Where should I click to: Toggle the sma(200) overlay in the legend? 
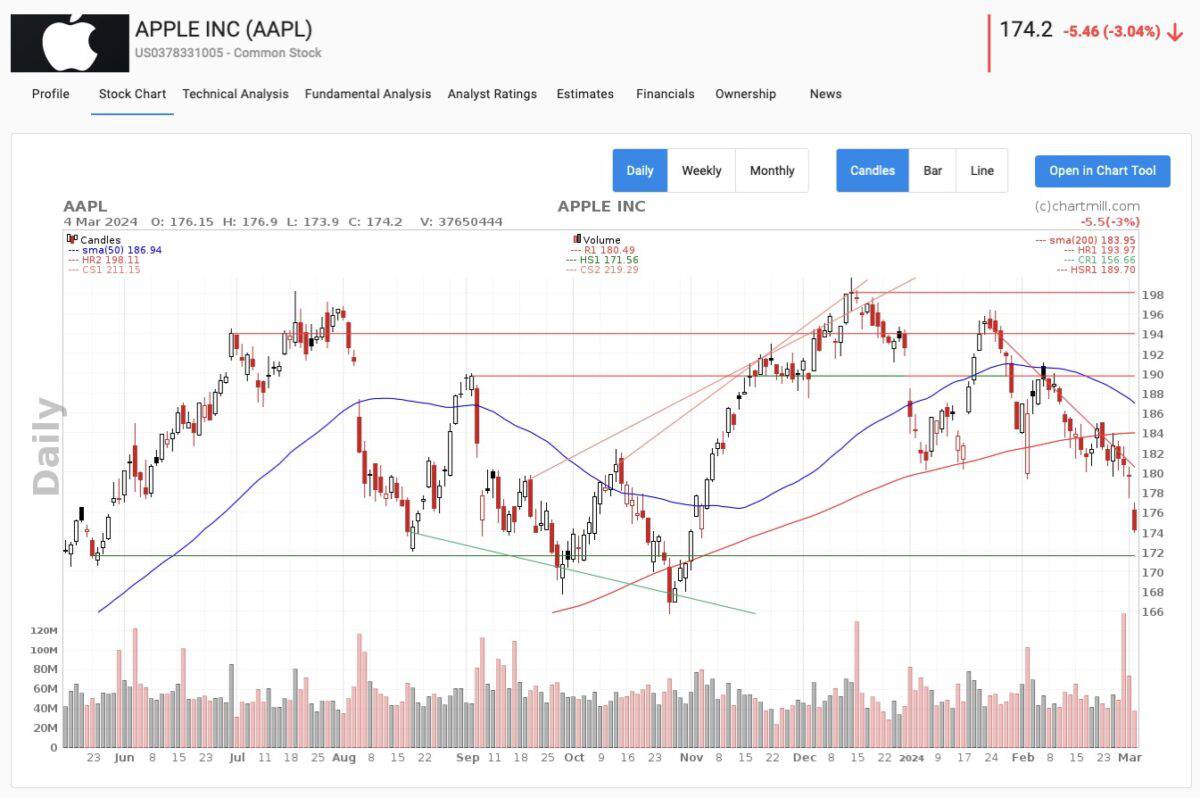coord(1092,240)
